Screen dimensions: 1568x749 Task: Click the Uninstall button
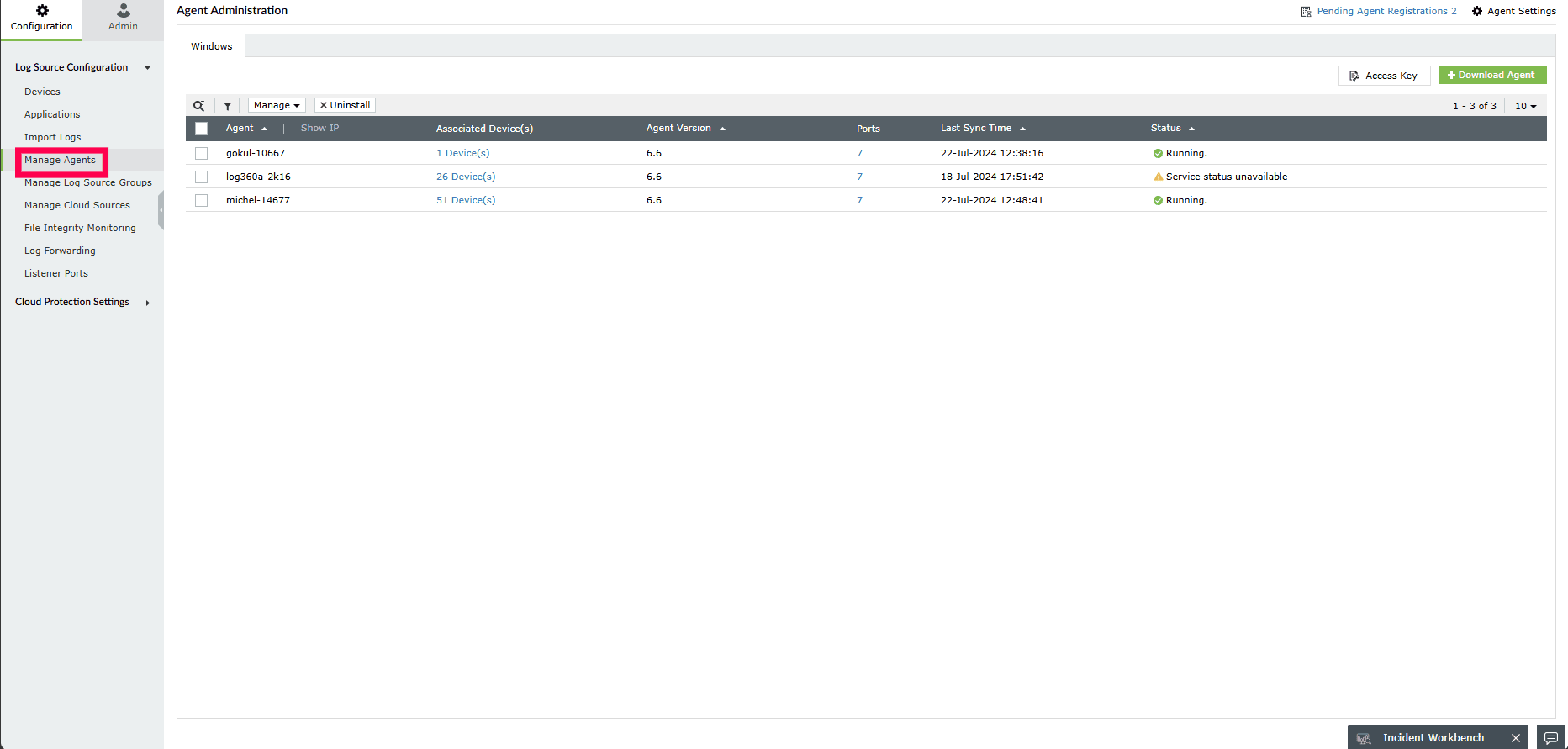coord(345,105)
